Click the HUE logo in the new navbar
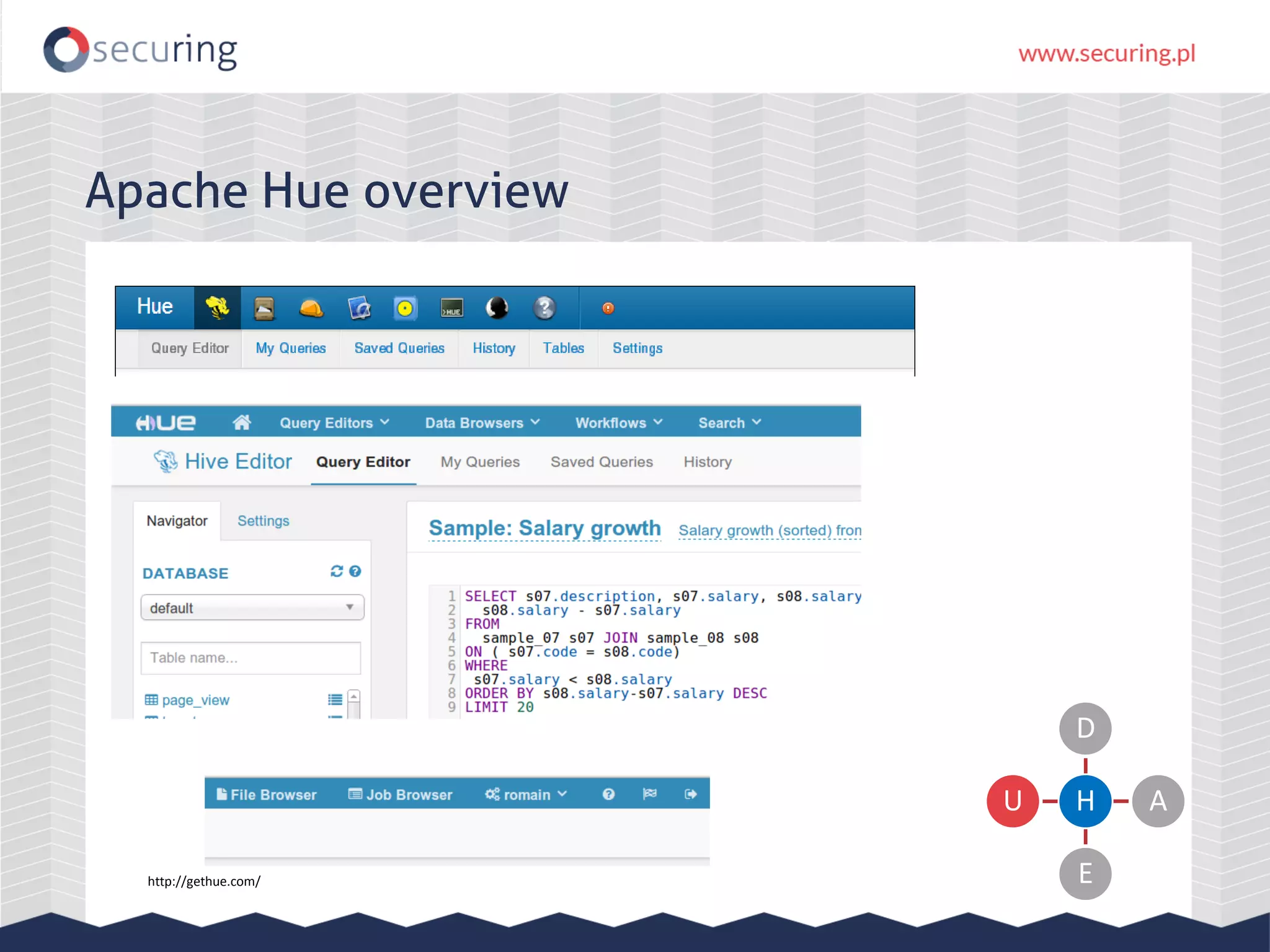This screenshot has height=952, width=1270. tap(166, 423)
